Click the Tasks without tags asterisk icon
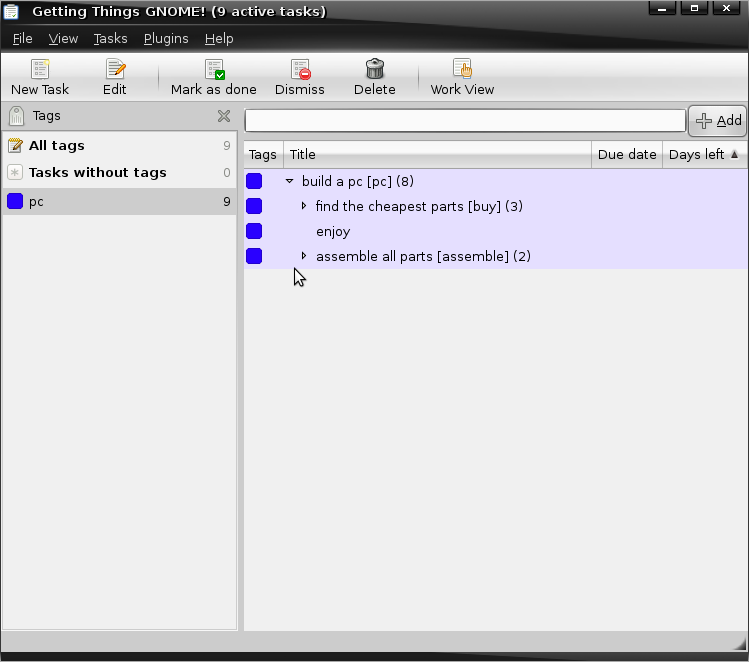The image size is (749, 662). point(15,172)
